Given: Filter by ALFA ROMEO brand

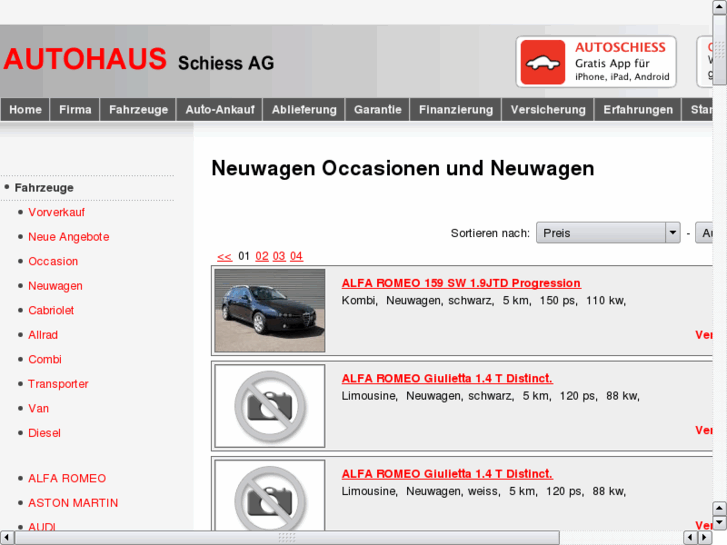Looking at the screenshot, I should tap(67, 479).
